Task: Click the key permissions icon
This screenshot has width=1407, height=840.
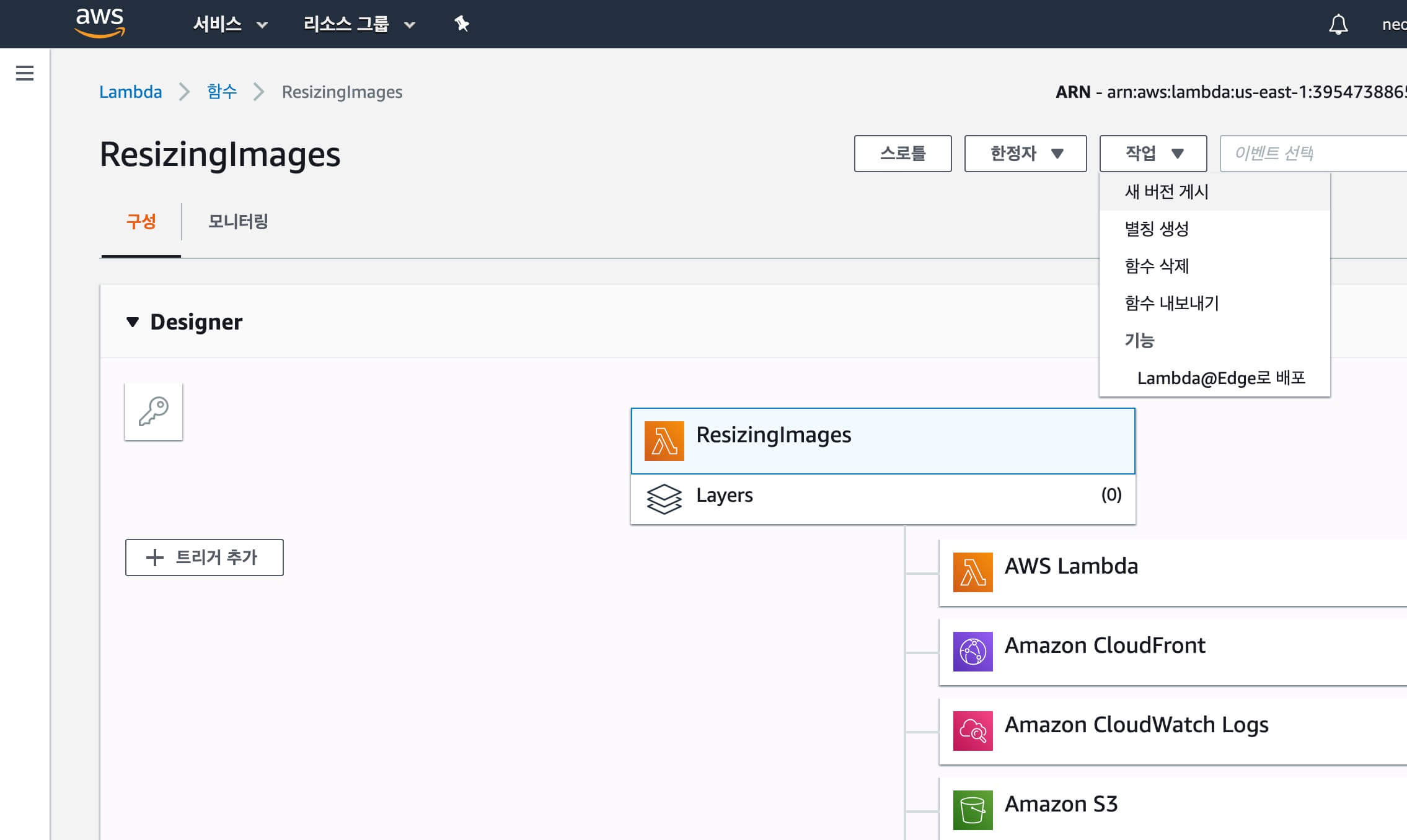Action: click(154, 411)
